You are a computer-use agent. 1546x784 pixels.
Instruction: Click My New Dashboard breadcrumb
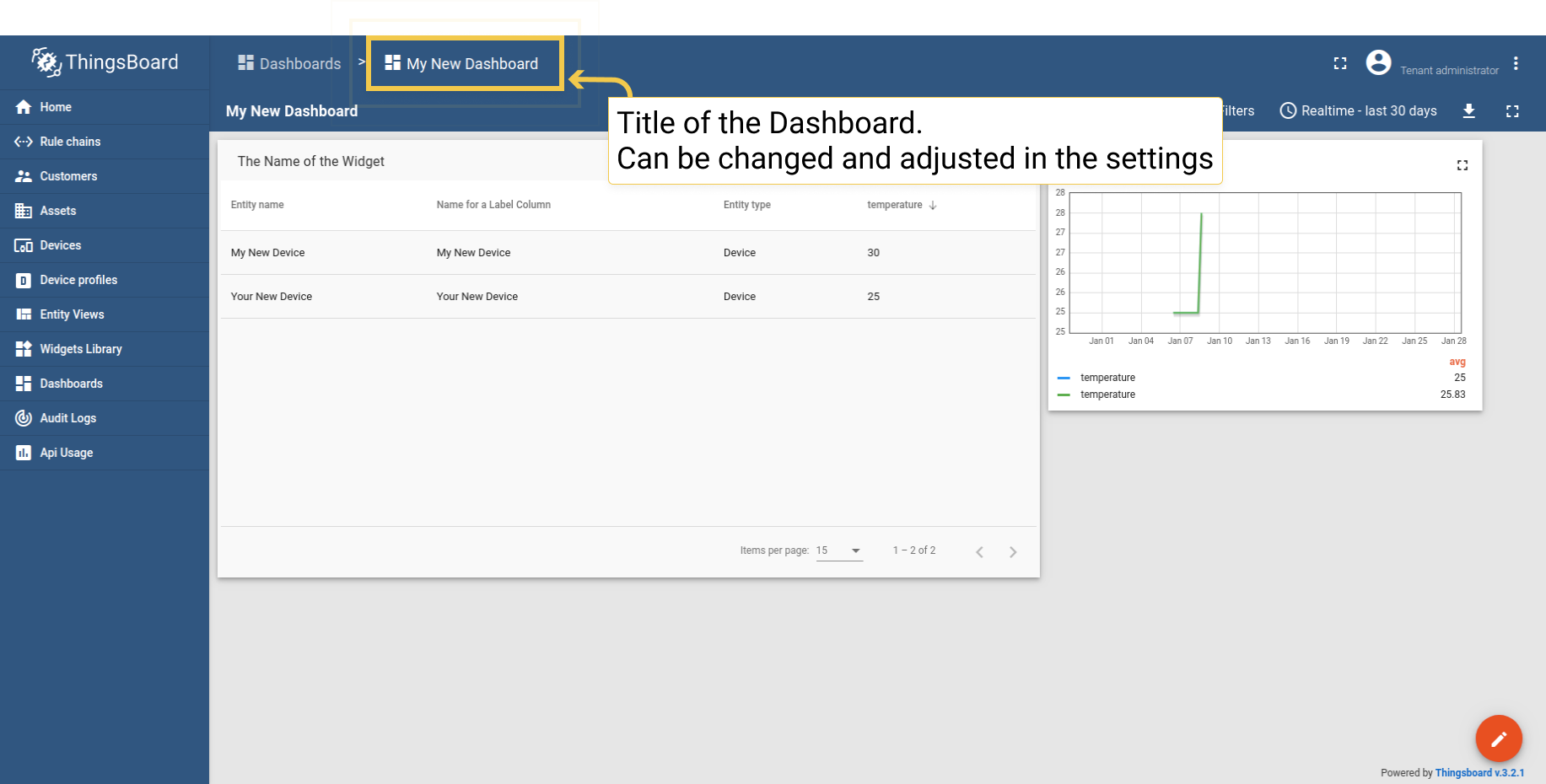pyautogui.click(x=461, y=63)
